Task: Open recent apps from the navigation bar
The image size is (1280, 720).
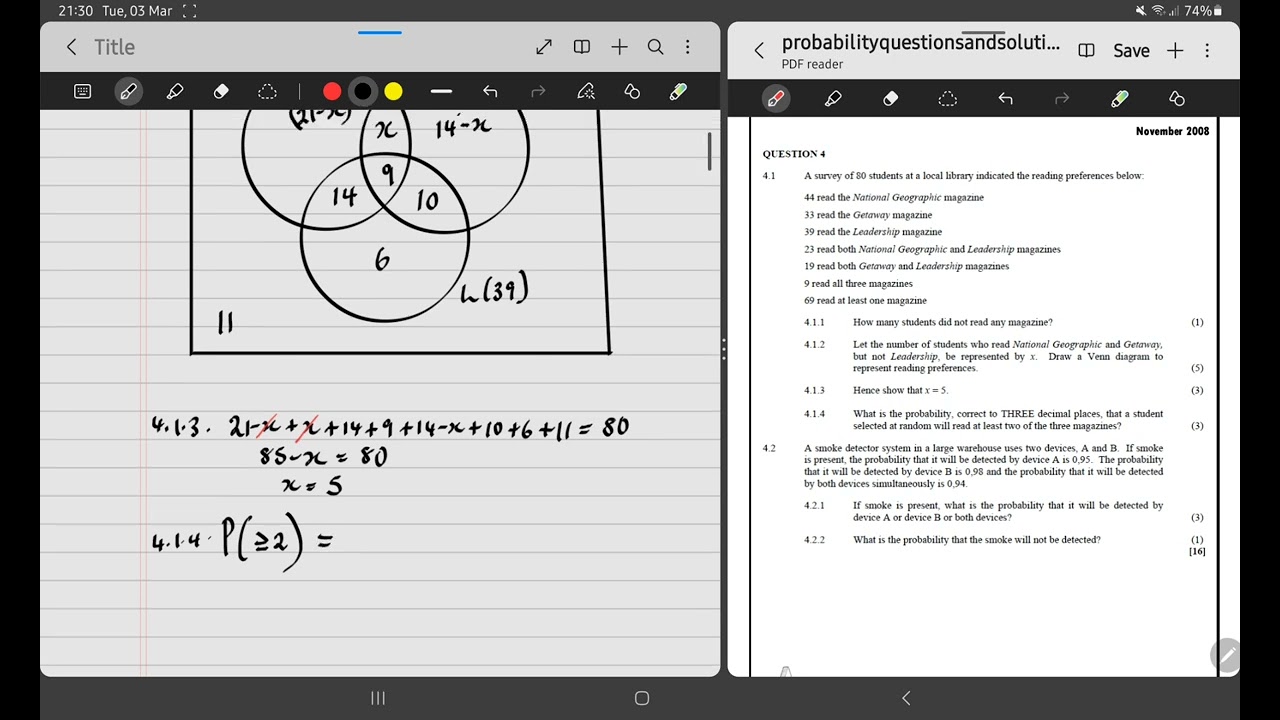Action: pos(378,698)
